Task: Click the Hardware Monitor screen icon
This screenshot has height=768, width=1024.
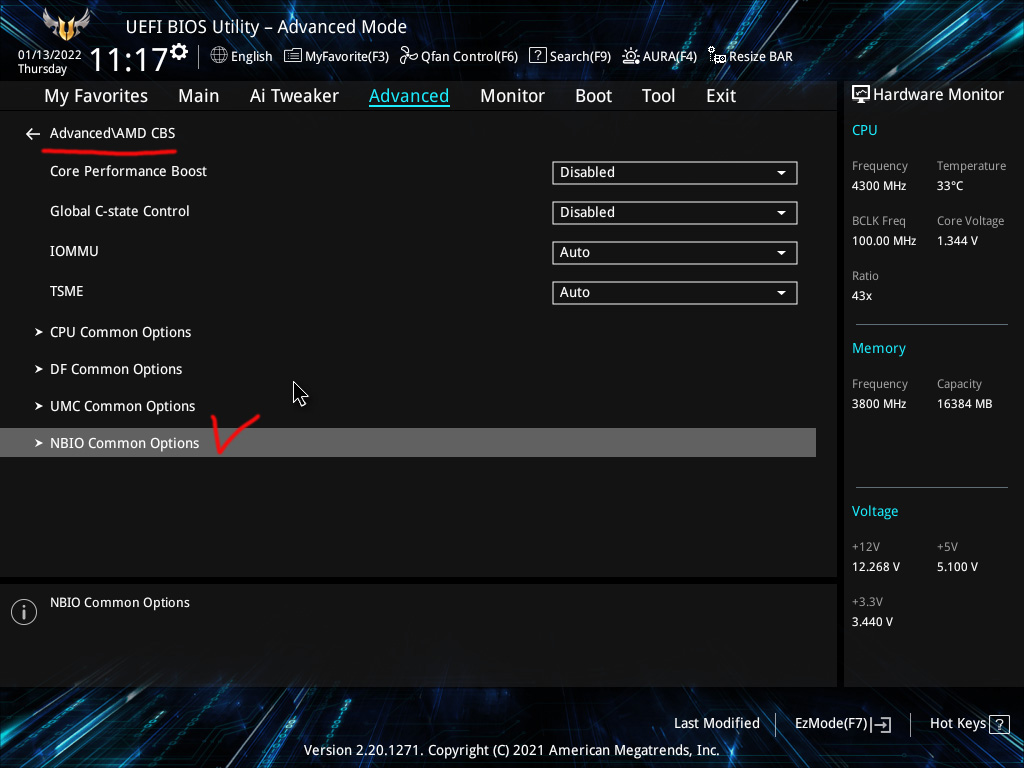Action: click(x=861, y=94)
